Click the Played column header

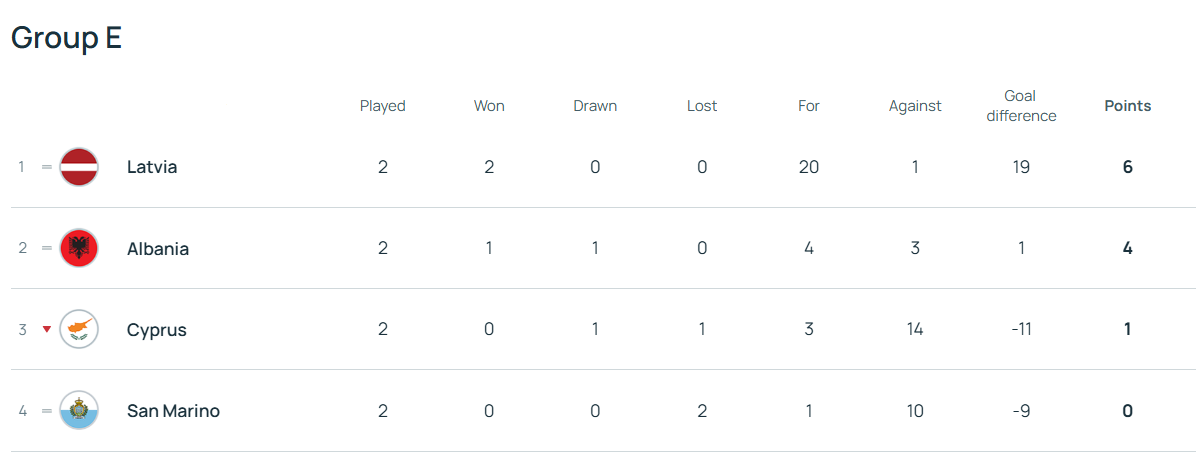[x=383, y=106]
